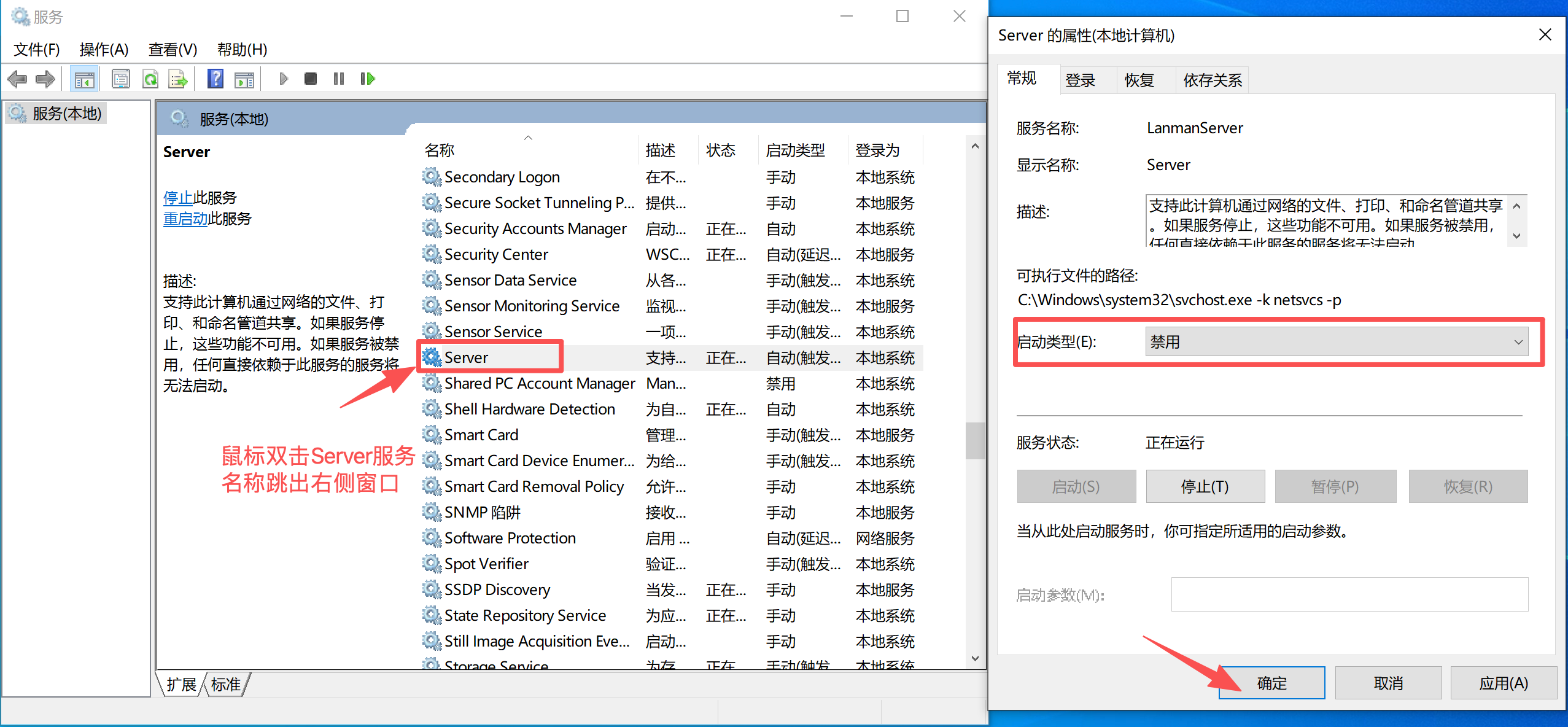Click the Start Service play icon
This screenshot has width=1568, height=727.
283,79
